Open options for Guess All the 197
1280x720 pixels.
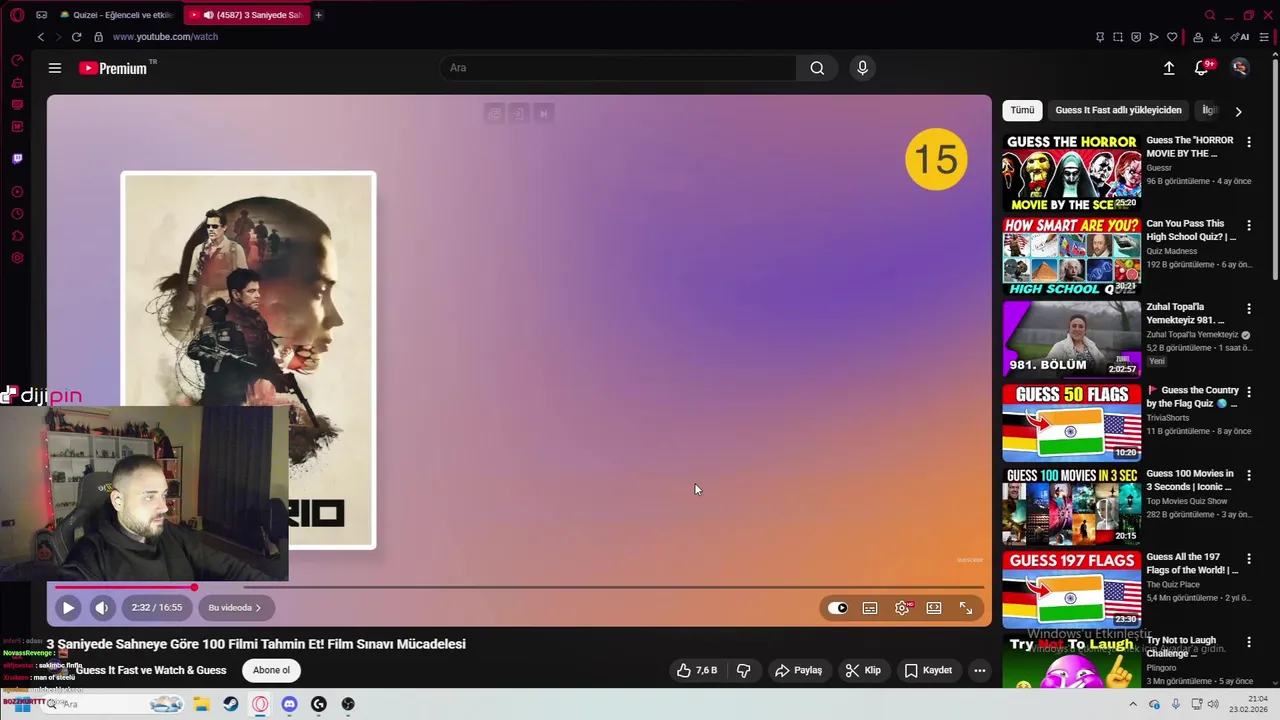tap(1248, 559)
